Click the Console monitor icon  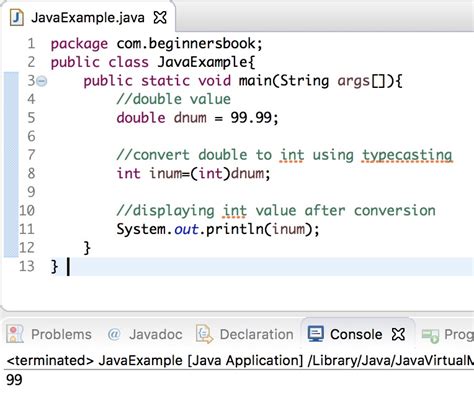point(315,334)
